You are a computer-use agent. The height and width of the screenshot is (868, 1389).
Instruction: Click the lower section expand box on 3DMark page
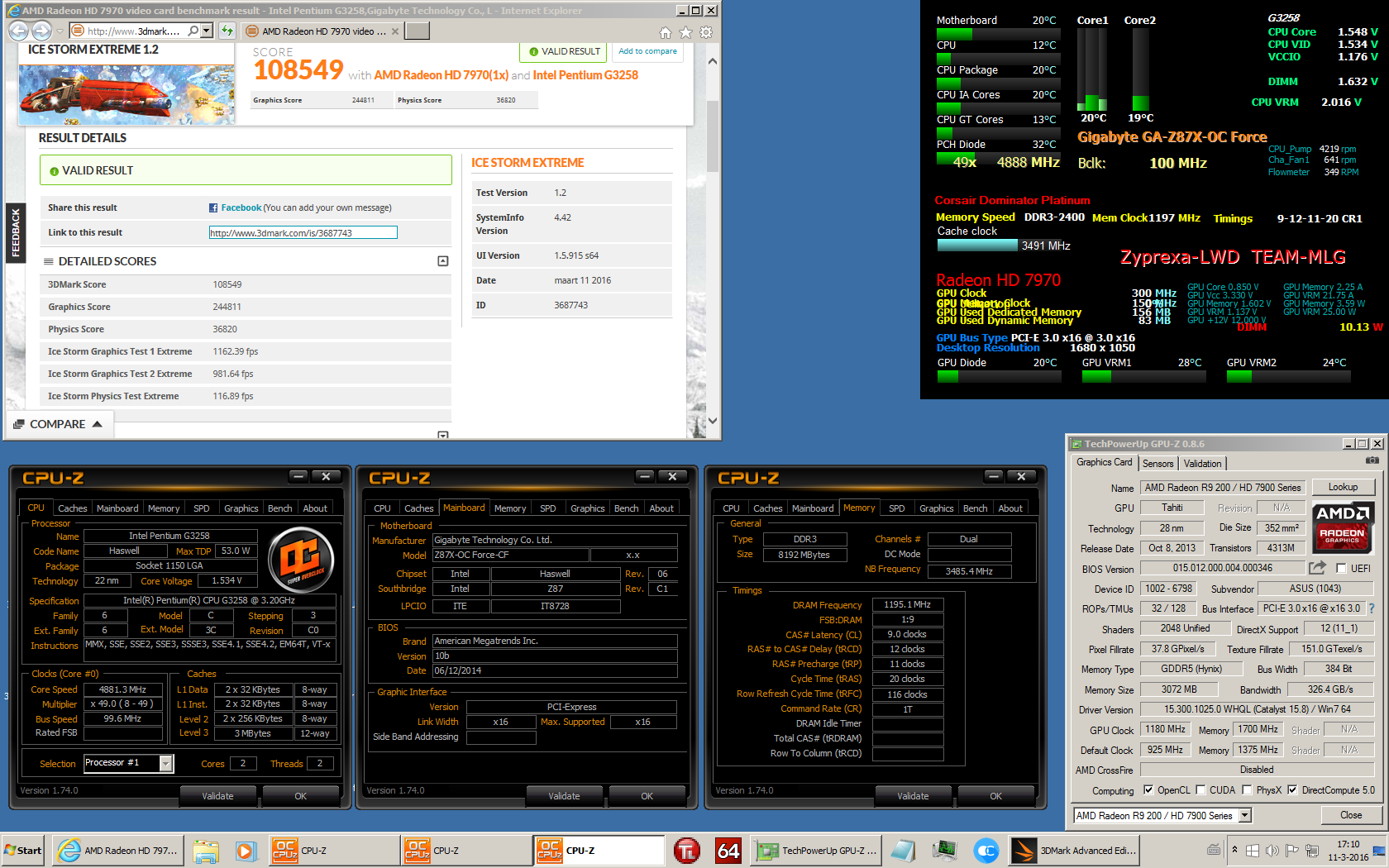click(x=443, y=435)
